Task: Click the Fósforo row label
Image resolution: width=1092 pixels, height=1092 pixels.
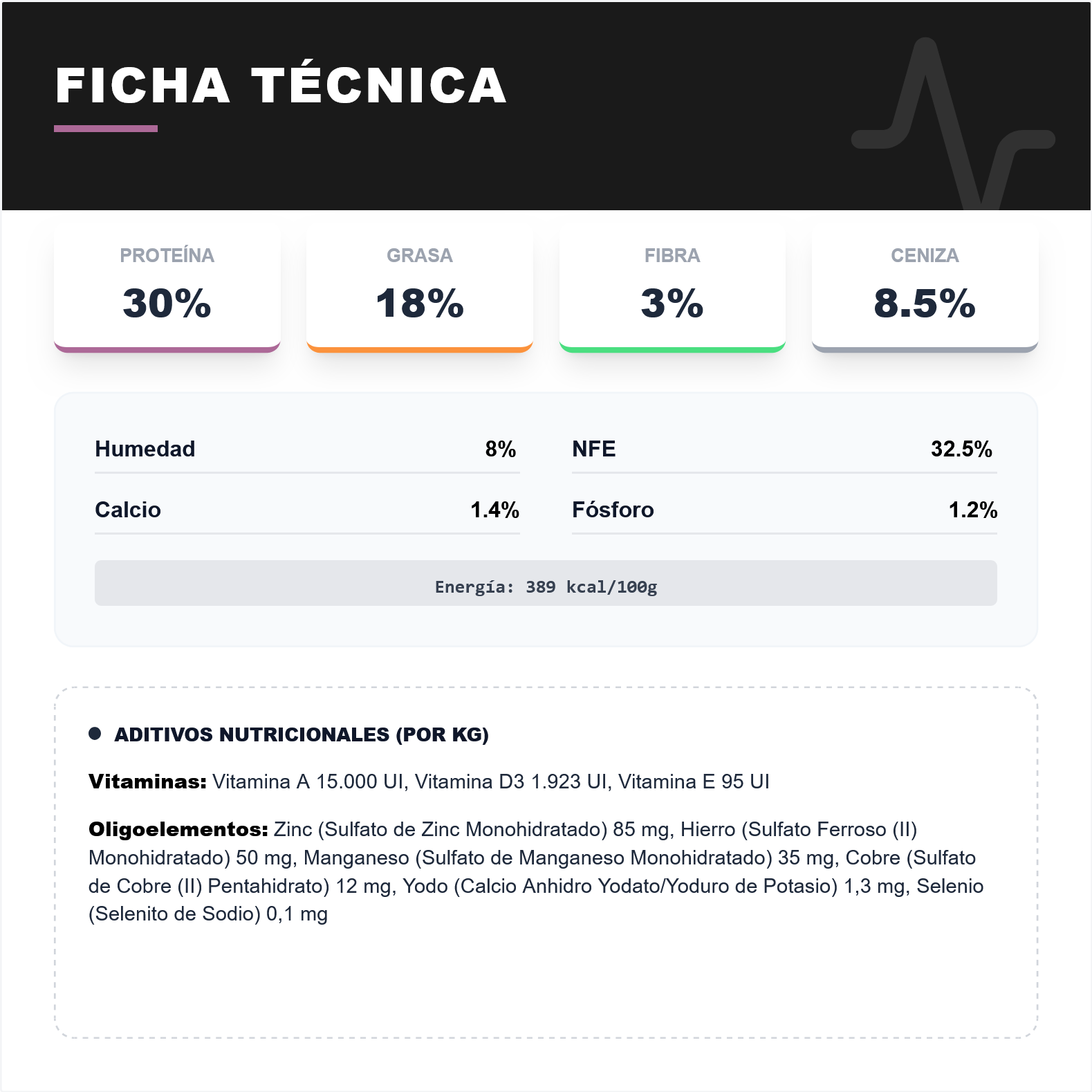Action: (613, 510)
